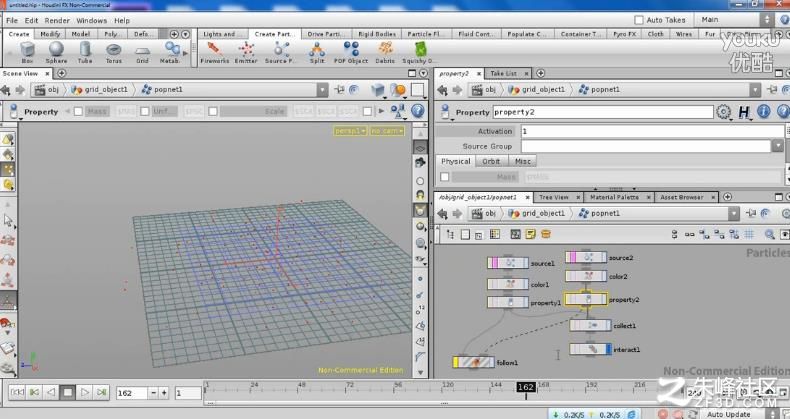
Task: Go back in Scene View path
Action: 6,90
